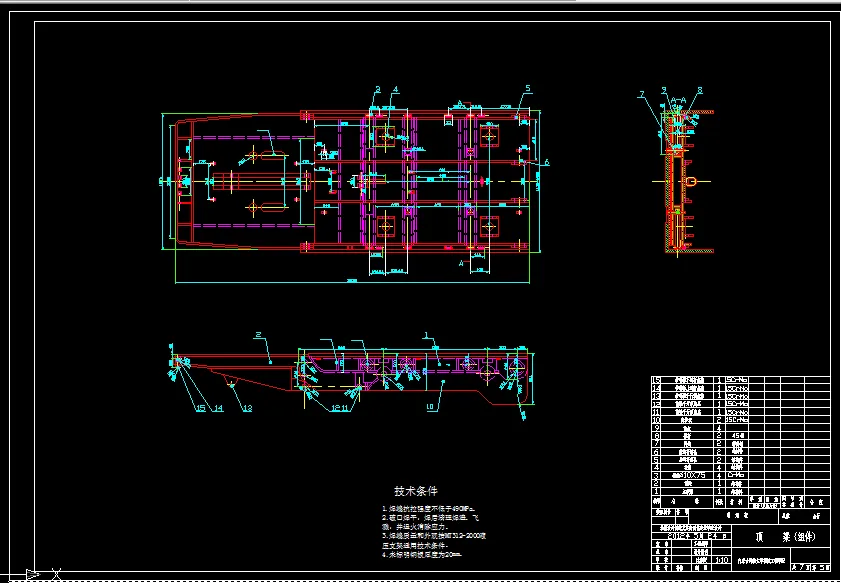Select balloon label '13' in the side view
The height and width of the screenshot is (583, 841).
tap(247, 408)
